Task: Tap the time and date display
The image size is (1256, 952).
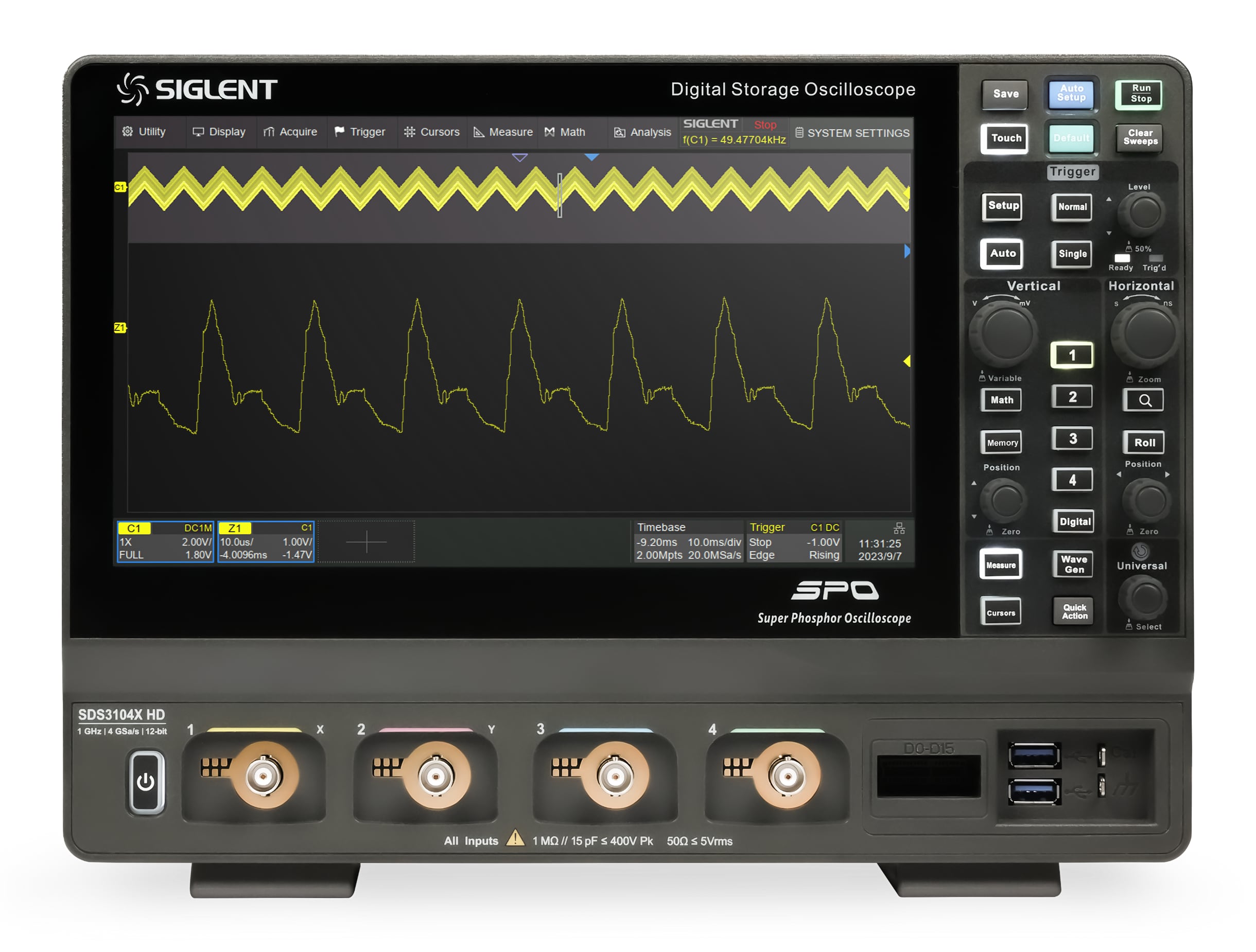Action: pos(880,550)
